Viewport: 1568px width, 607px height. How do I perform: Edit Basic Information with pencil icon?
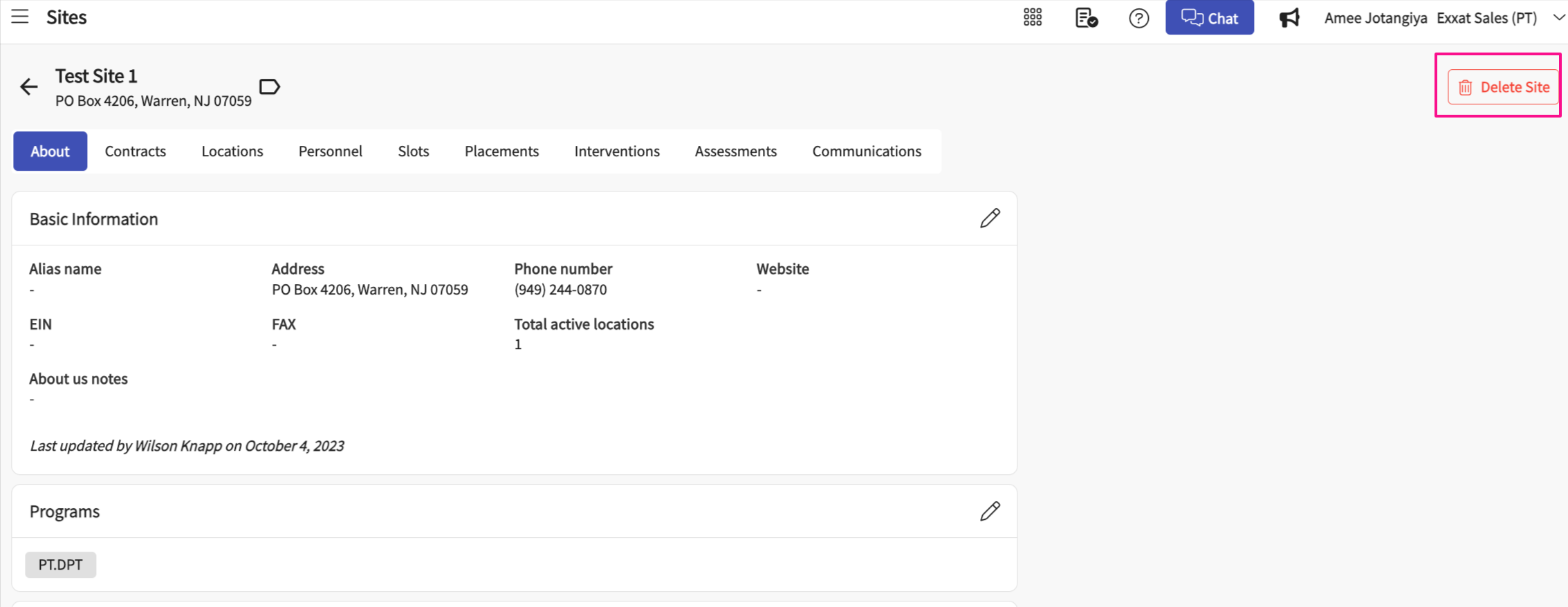coord(990,218)
